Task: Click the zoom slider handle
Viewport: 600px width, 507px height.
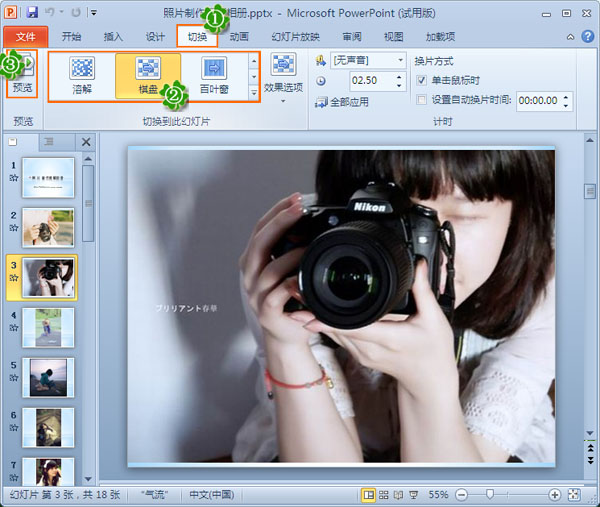Action: (489, 495)
